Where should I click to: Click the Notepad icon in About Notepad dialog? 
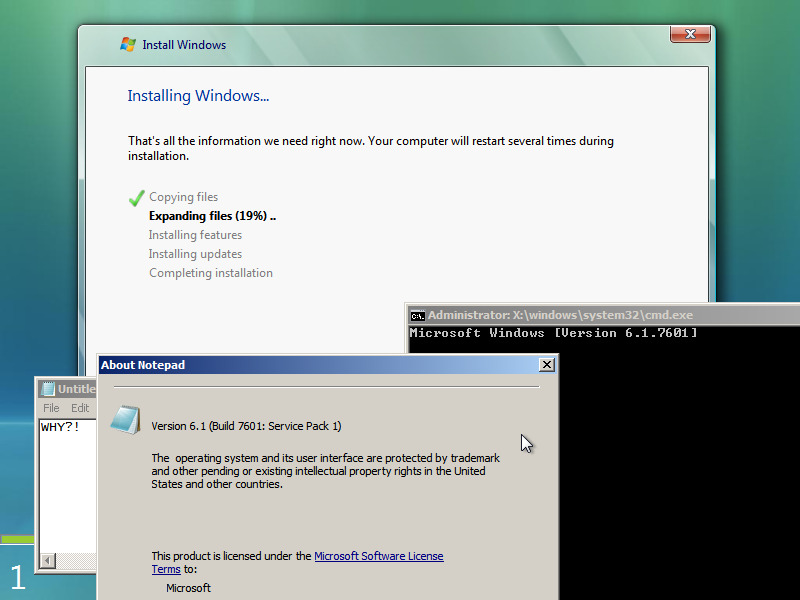[126, 420]
